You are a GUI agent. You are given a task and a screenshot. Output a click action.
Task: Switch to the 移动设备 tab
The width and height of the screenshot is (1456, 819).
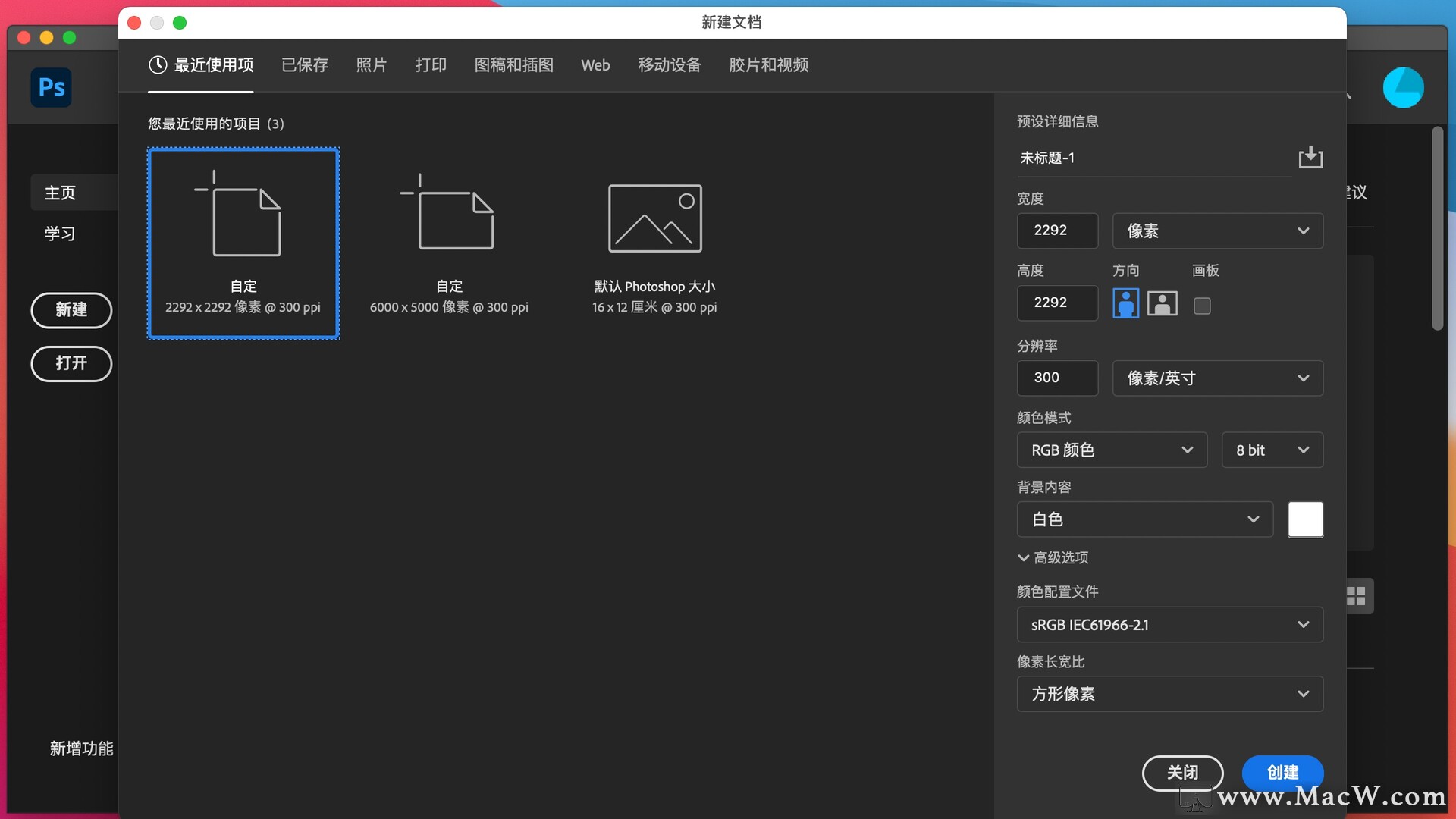(x=669, y=65)
